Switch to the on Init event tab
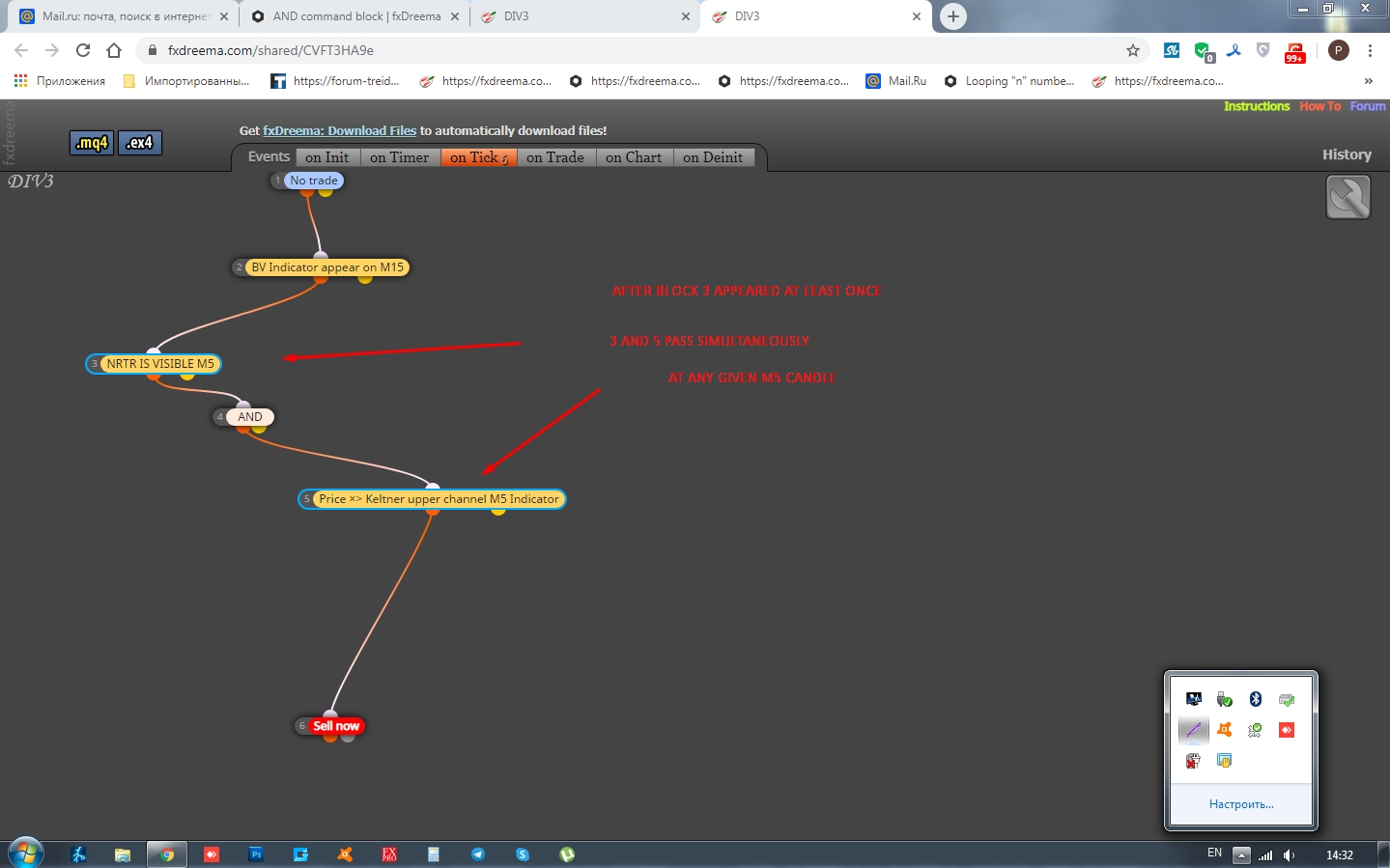Screen dimensions: 1390x868 [x=326, y=157]
